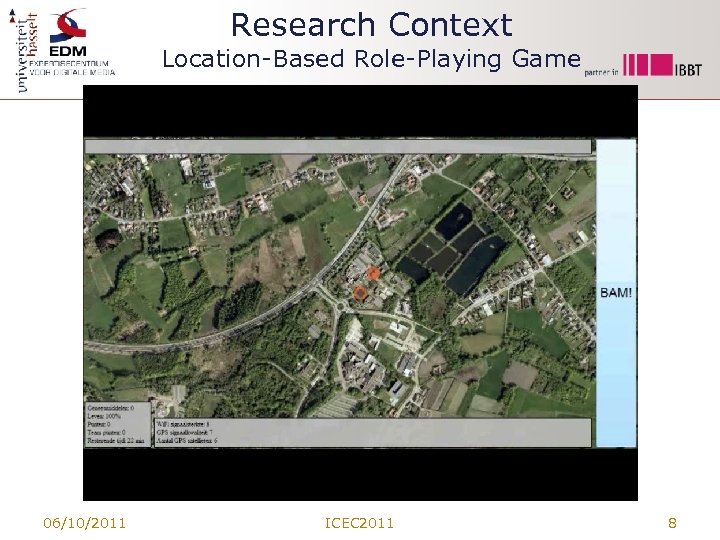Click the ICEC2011 footer text
This screenshot has width=720, height=540.
[359, 523]
